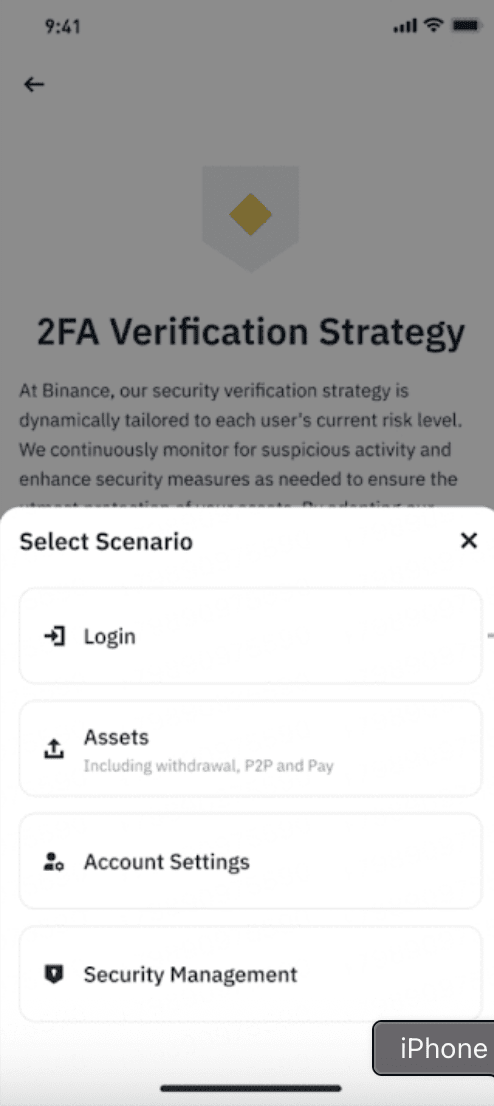Tap the 9:41 clock display
Image resolution: width=494 pixels, height=1106 pixels.
pos(63,27)
